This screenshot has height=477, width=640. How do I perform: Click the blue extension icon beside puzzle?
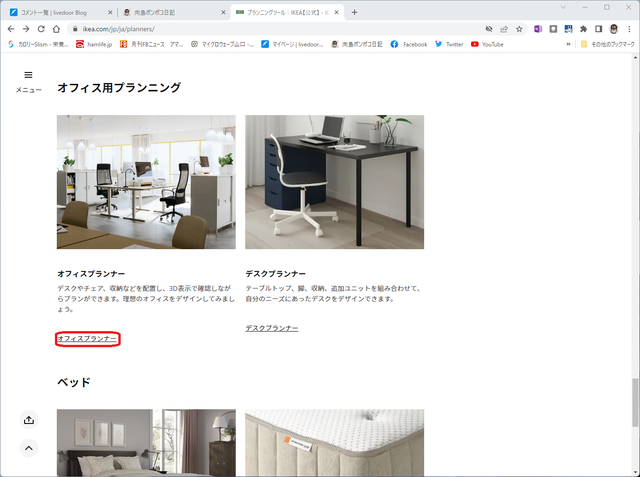click(568, 29)
